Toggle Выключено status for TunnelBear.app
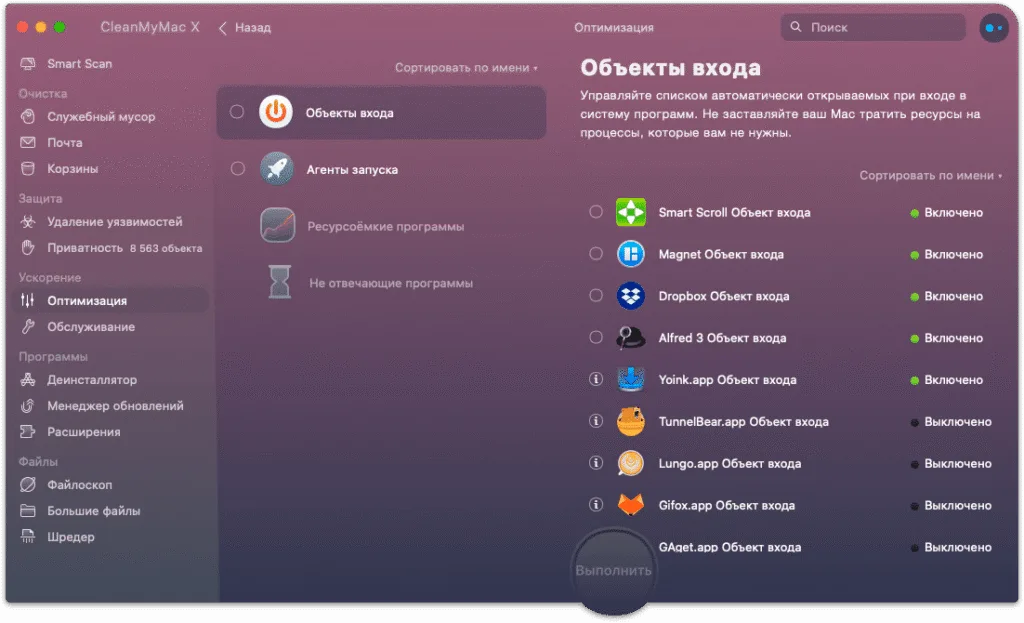The height and width of the screenshot is (623, 1024). 951,422
